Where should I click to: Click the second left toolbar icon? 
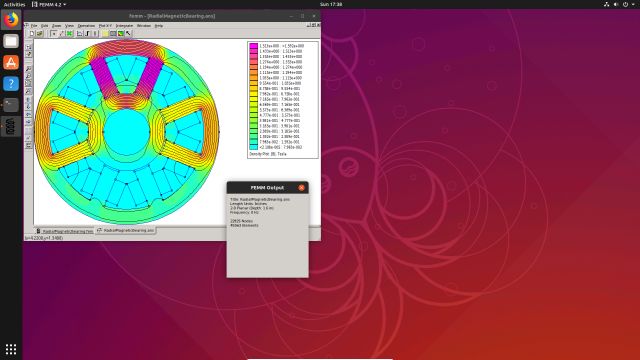click(x=29, y=54)
